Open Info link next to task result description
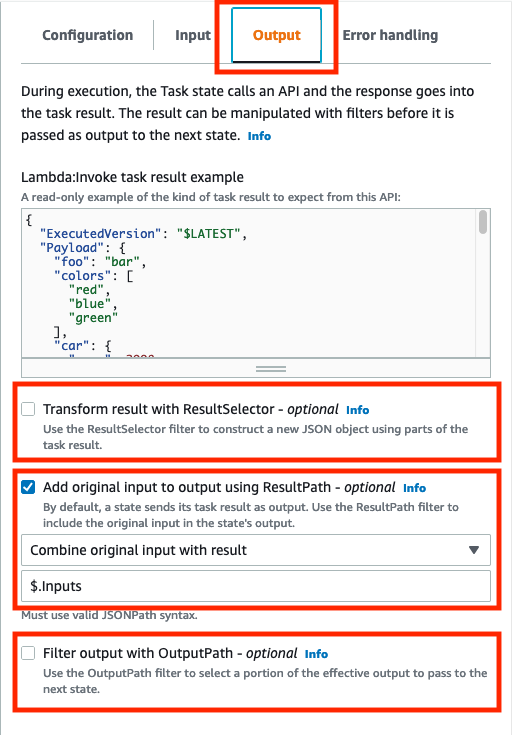The height and width of the screenshot is (735, 512). point(259,136)
